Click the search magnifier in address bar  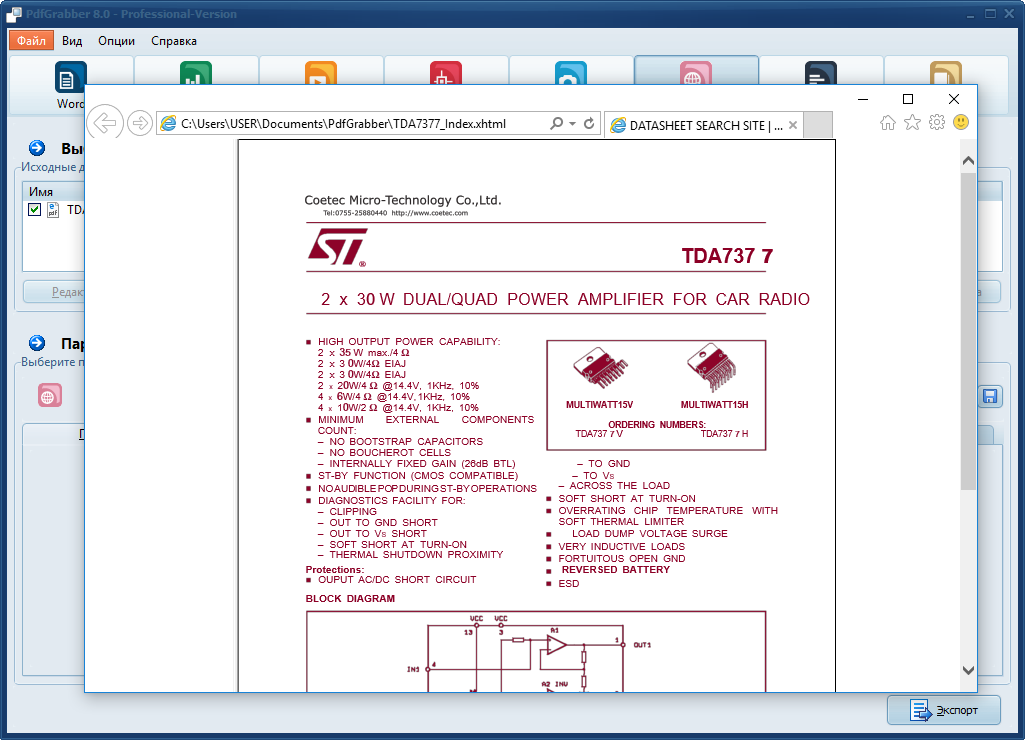pos(556,123)
